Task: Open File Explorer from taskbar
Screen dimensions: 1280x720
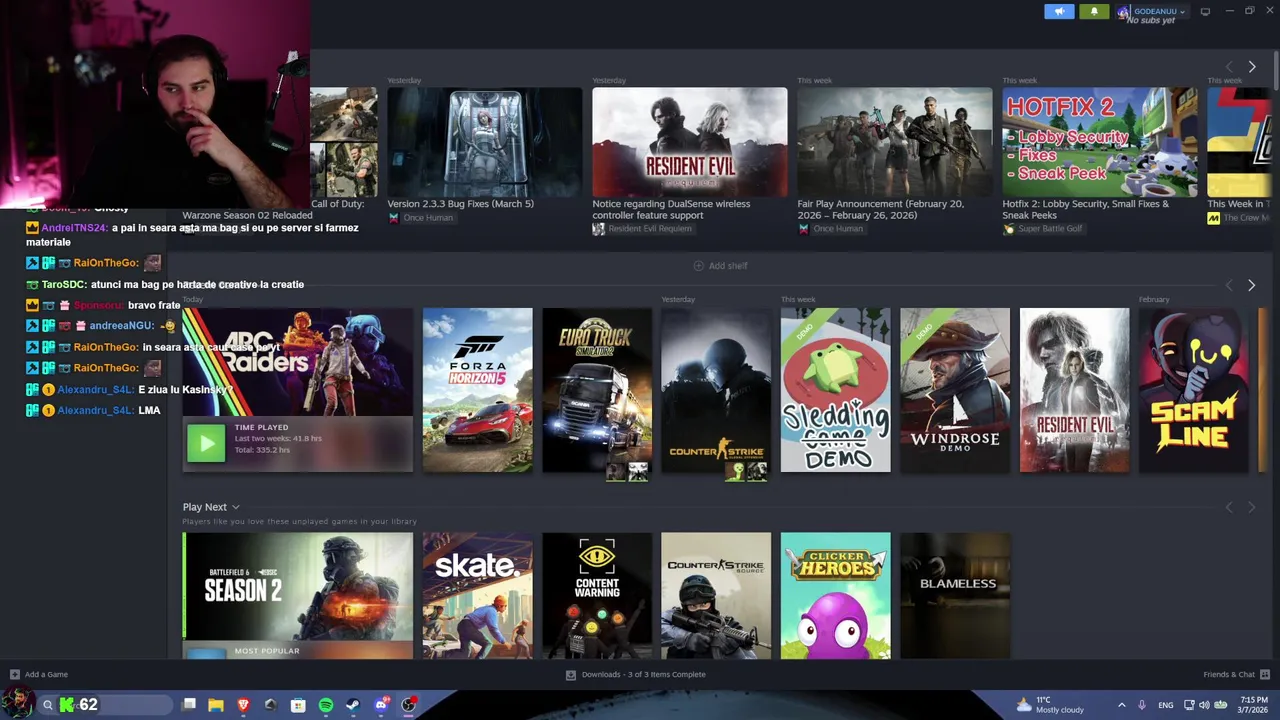Action: [x=216, y=705]
